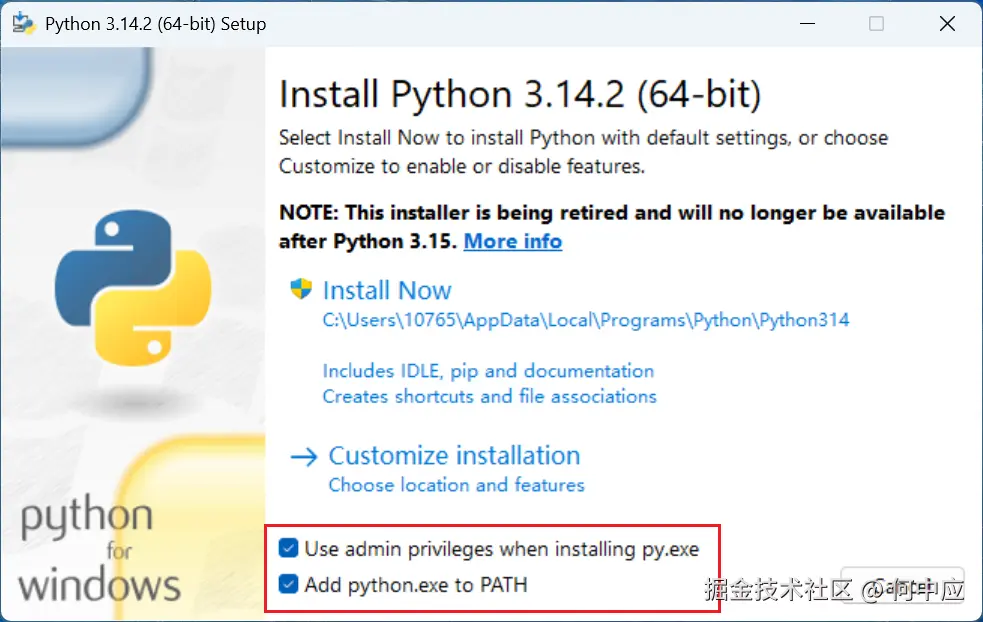Click the UAC shield icon beside Install Now
Image resolution: width=983 pixels, height=622 pixels.
click(x=301, y=290)
